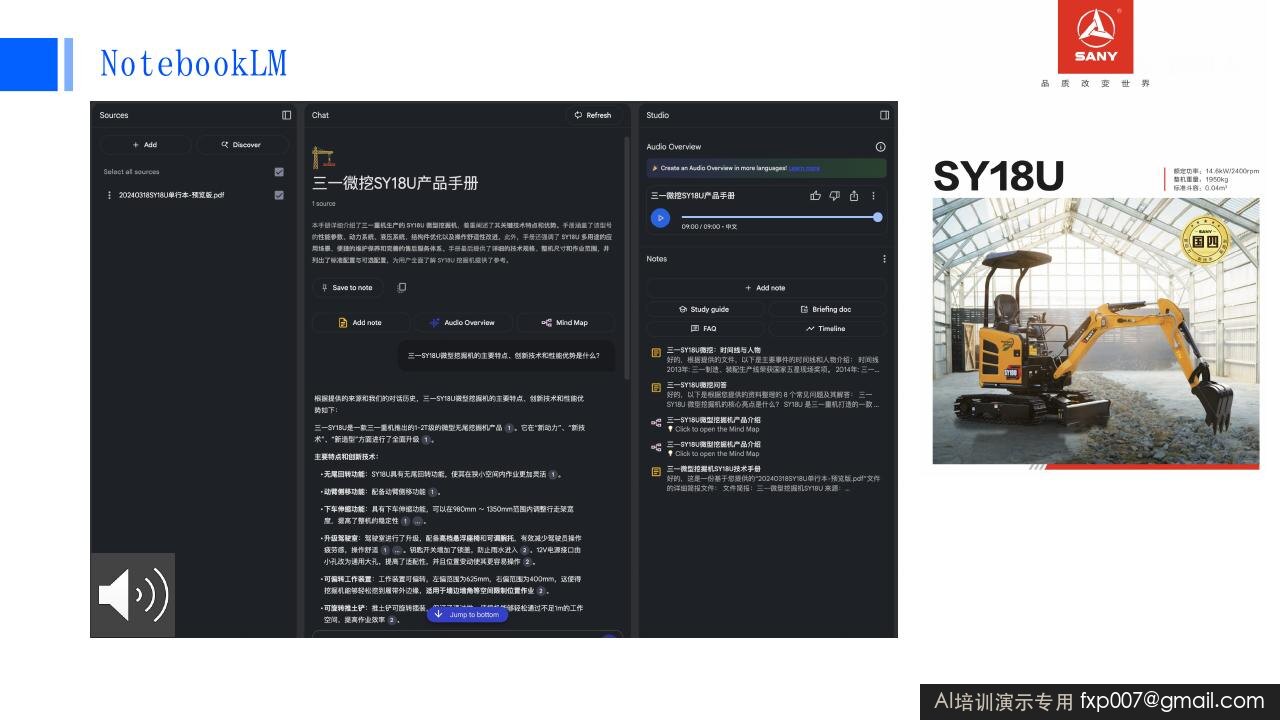Generate a Briefing doc

(x=826, y=309)
